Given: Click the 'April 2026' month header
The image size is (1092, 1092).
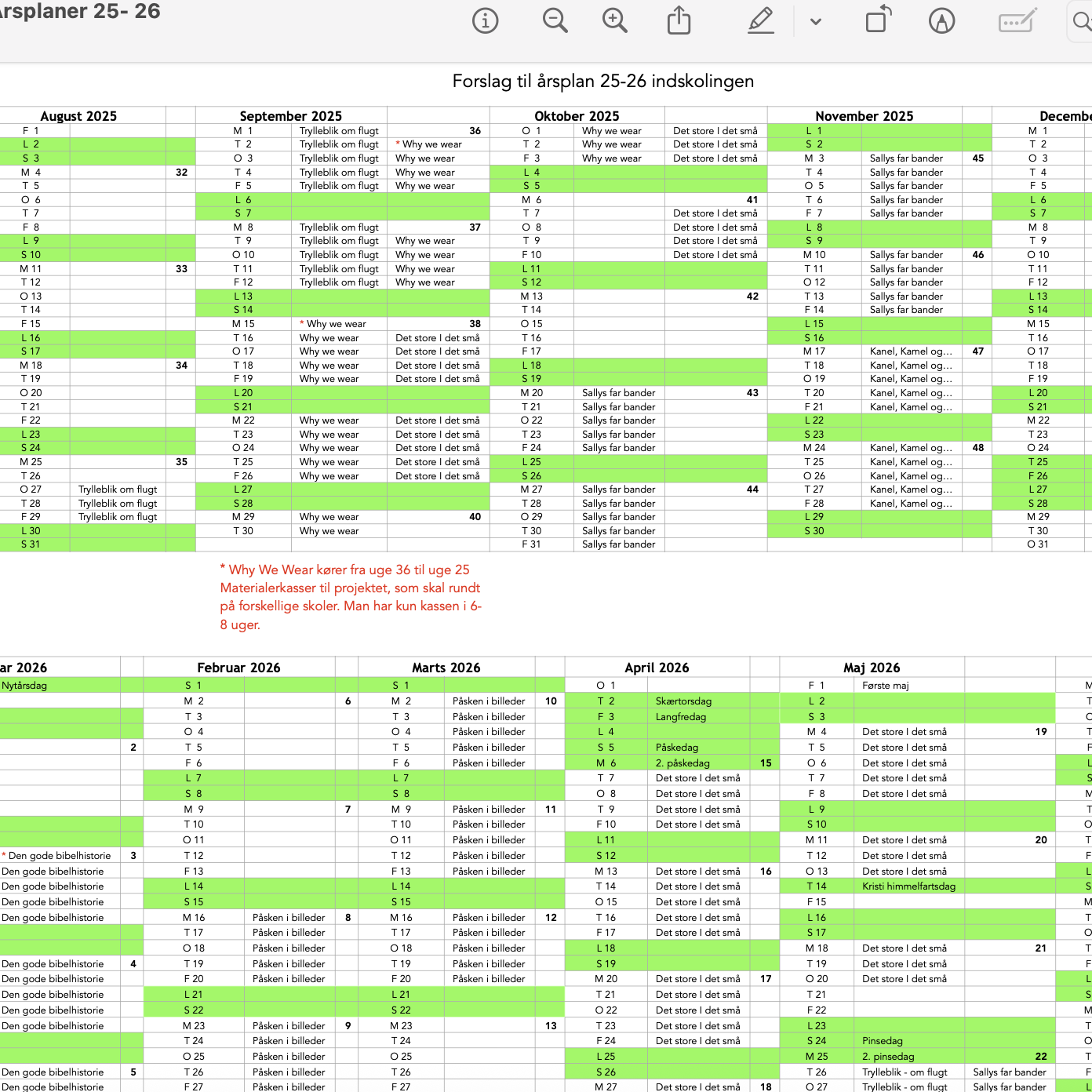Looking at the screenshot, I should pyautogui.click(x=657, y=668).
